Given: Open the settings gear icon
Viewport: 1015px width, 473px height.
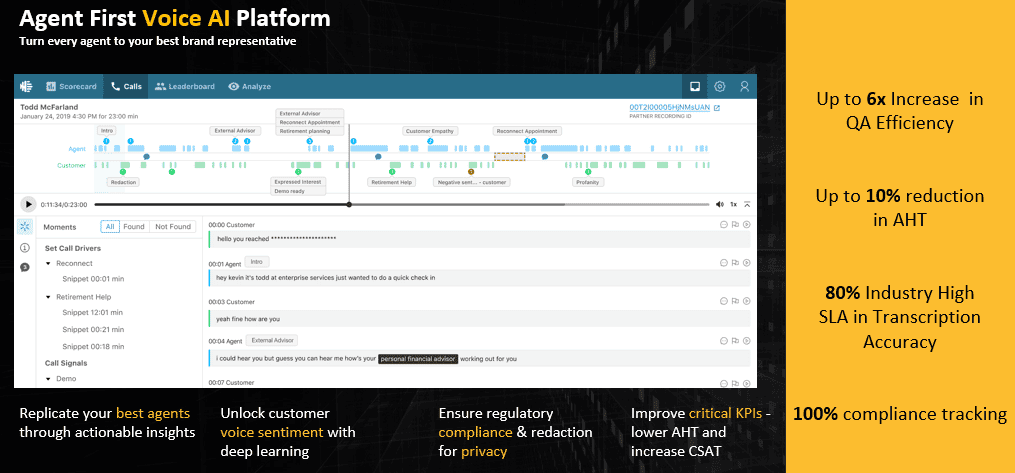Looking at the screenshot, I should pyautogui.click(x=719, y=87).
